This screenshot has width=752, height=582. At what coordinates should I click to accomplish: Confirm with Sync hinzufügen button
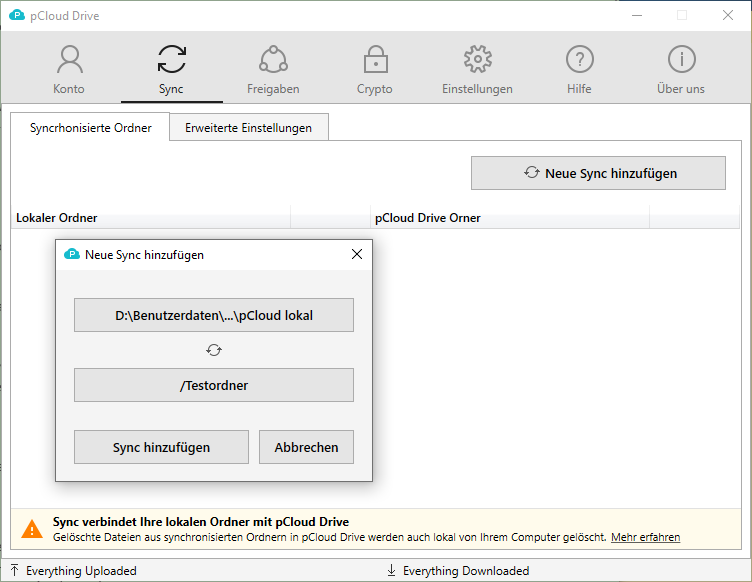click(x=161, y=447)
